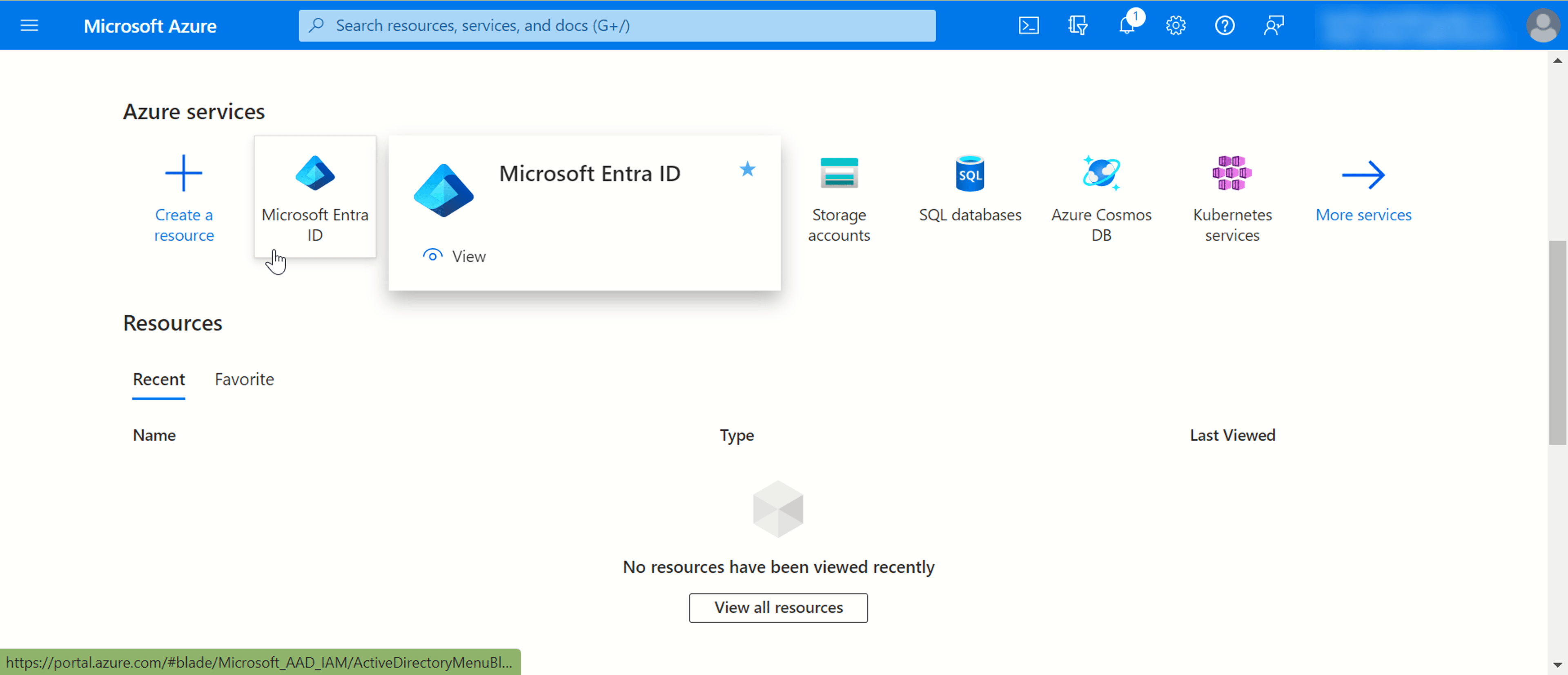Screen dimensions: 1568x675
Task: Open Directories and subscriptions filter icon
Action: click(x=1078, y=26)
